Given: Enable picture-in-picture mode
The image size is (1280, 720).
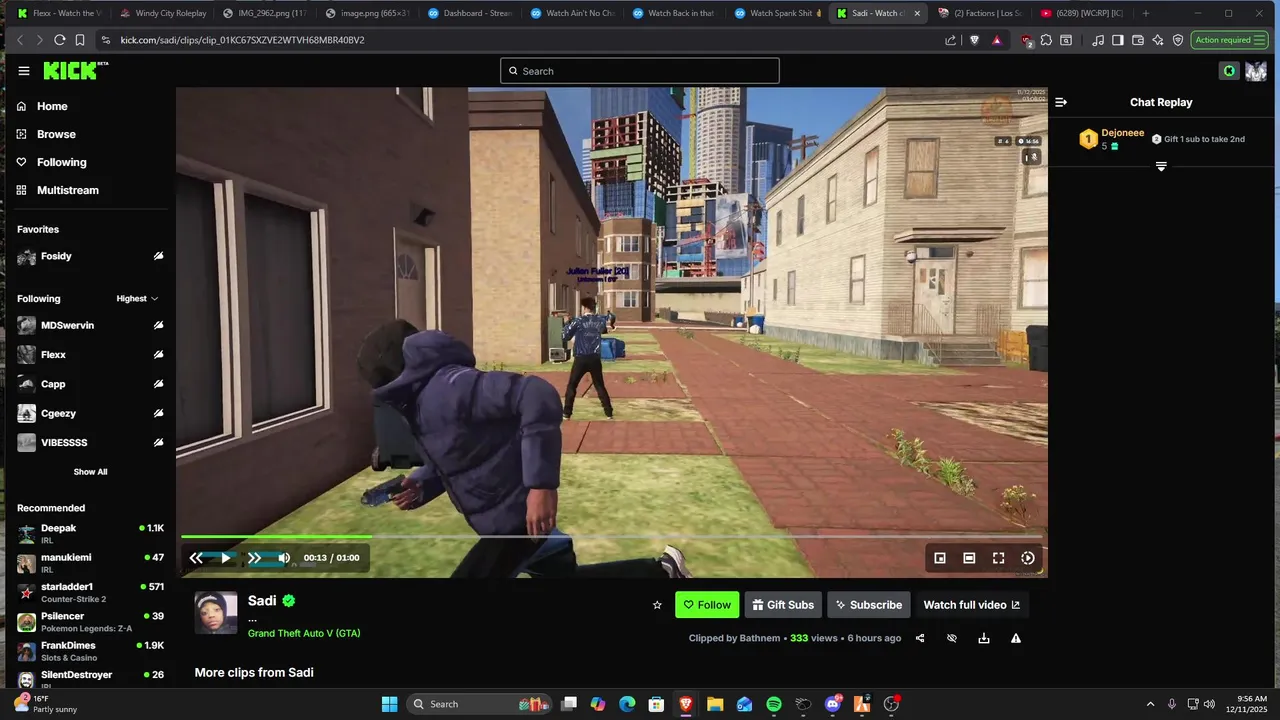Looking at the screenshot, I should 940,558.
